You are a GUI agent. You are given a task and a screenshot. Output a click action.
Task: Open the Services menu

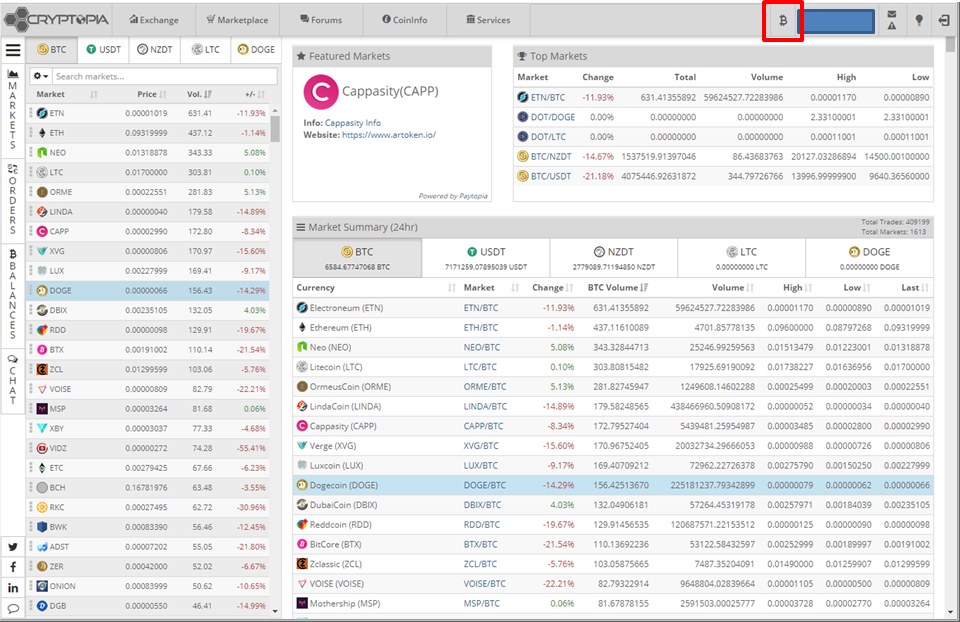pyautogui.click(x=488, y=20)
